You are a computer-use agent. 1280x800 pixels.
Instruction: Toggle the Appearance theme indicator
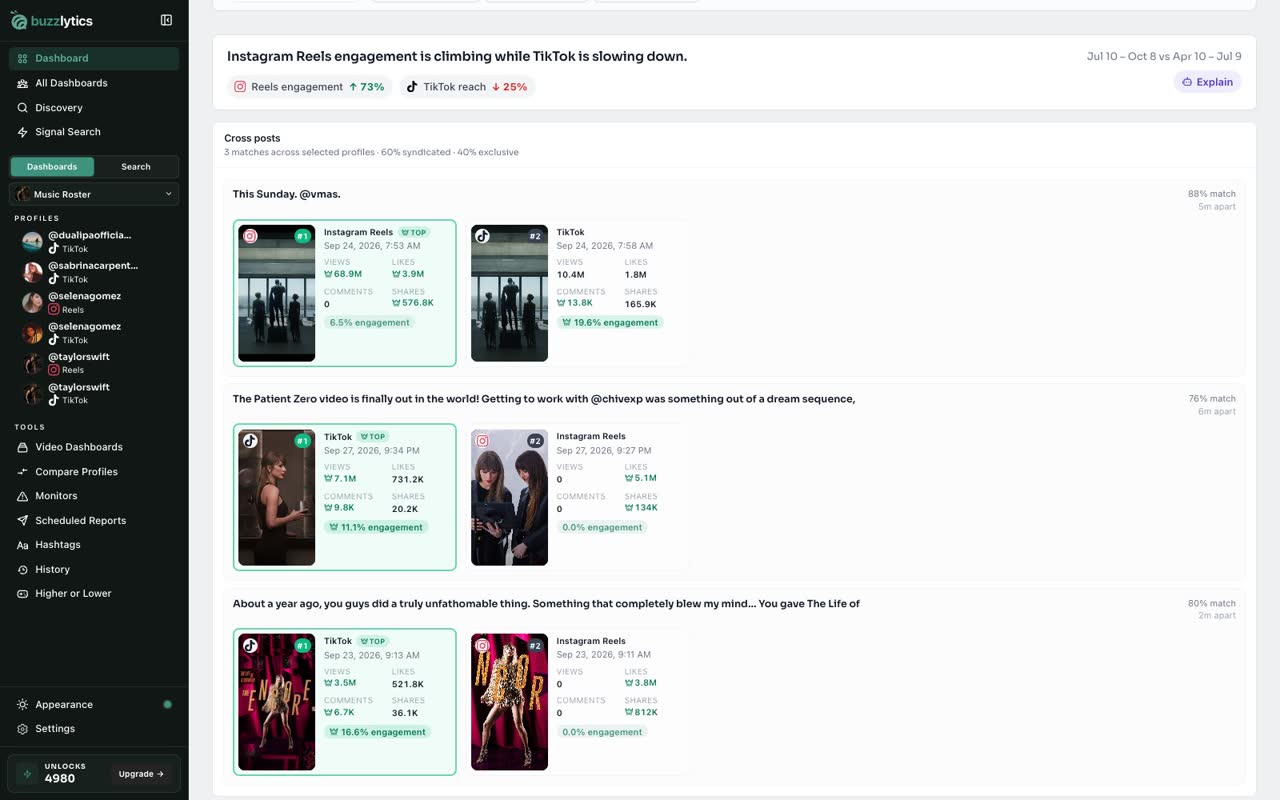(167, 705)
